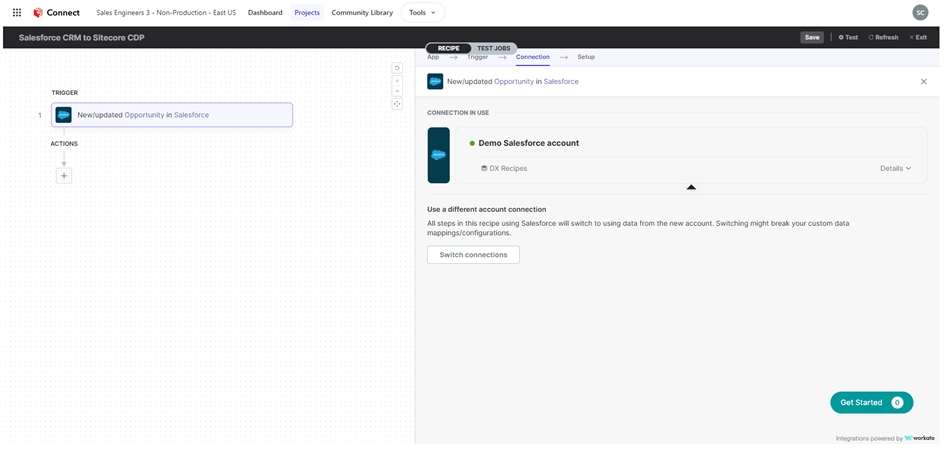Click the Workato logo in footer

[922, 439]
